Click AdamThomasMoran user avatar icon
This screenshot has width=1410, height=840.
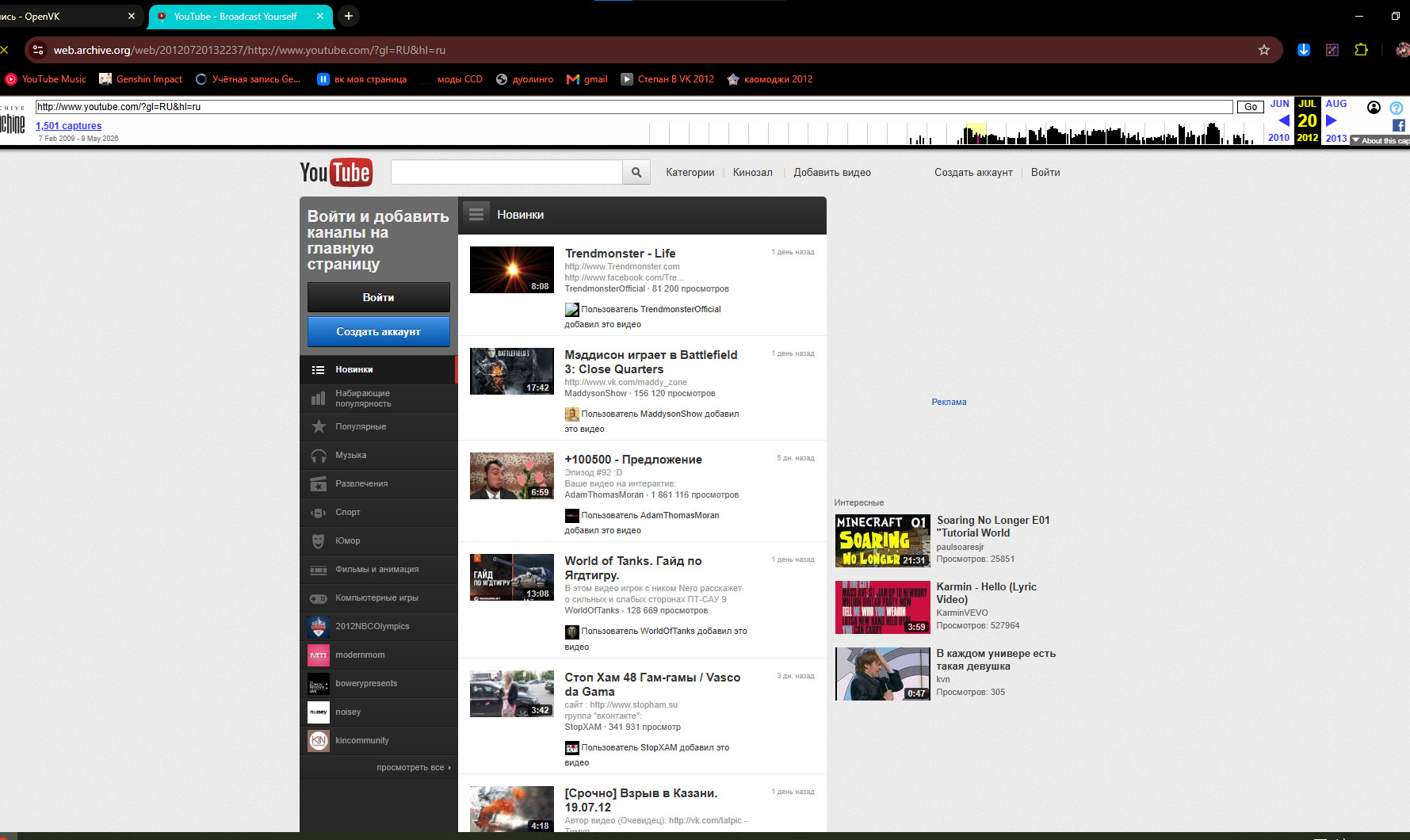pos(571,516)
